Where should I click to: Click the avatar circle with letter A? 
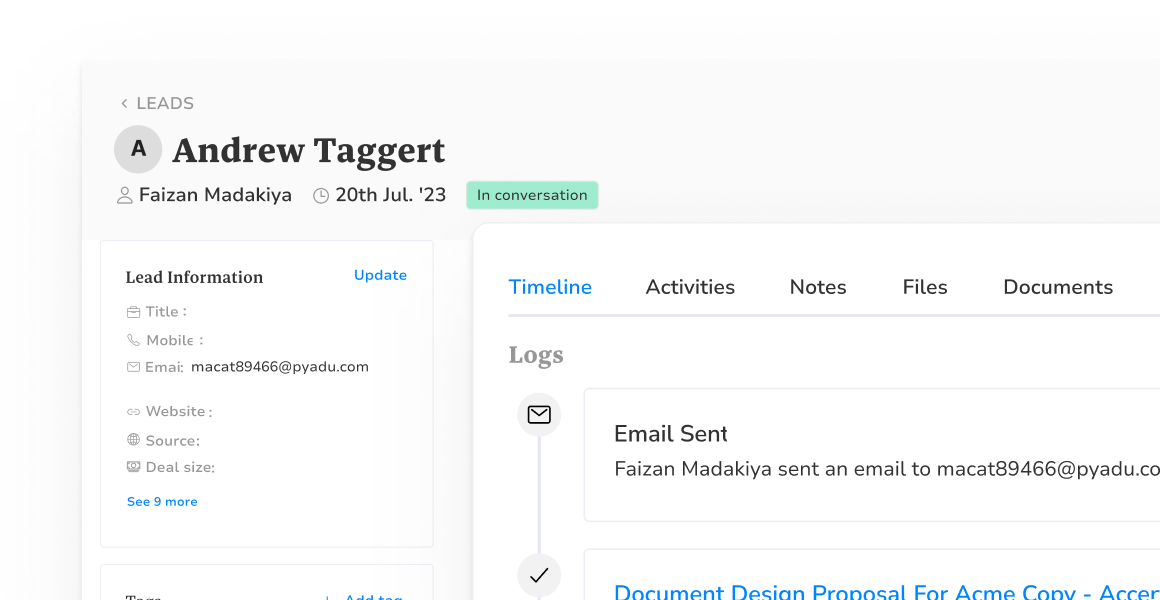click(138, 149)
